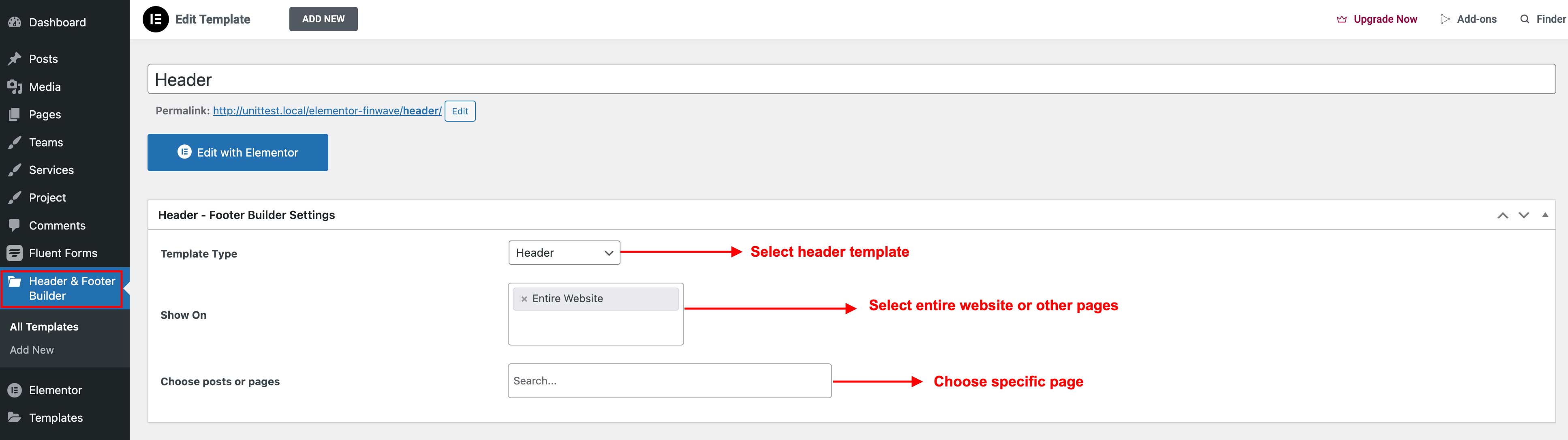
Task: Open All Templates submenu item
Action: (44, 326)
